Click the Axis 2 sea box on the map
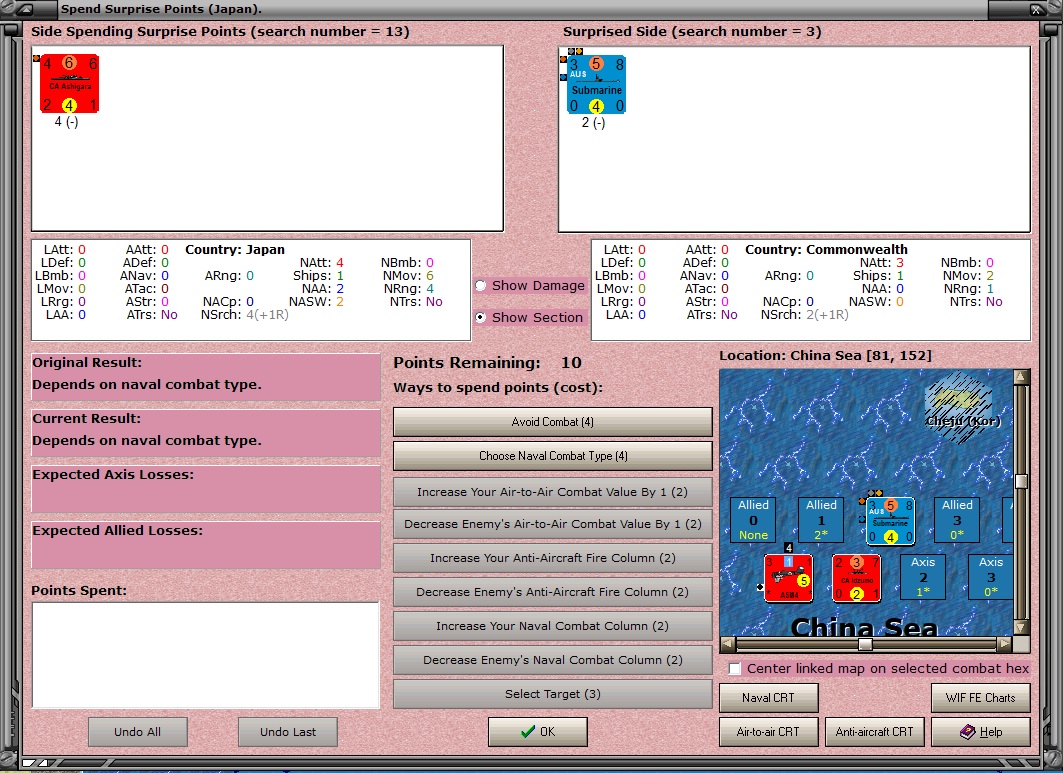The image size is (1063, 773). coord(923,577)
